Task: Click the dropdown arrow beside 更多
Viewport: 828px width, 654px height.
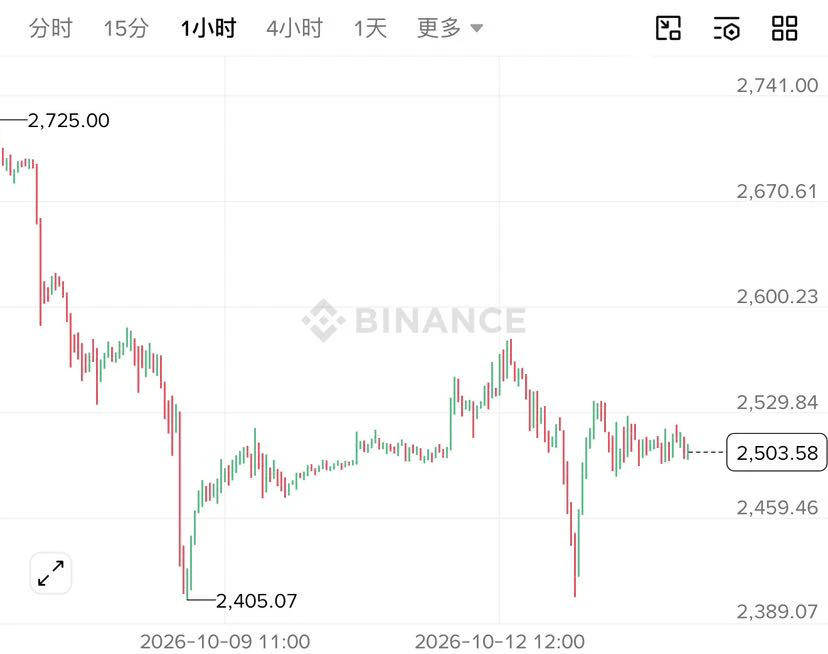Action: point(476,28)
